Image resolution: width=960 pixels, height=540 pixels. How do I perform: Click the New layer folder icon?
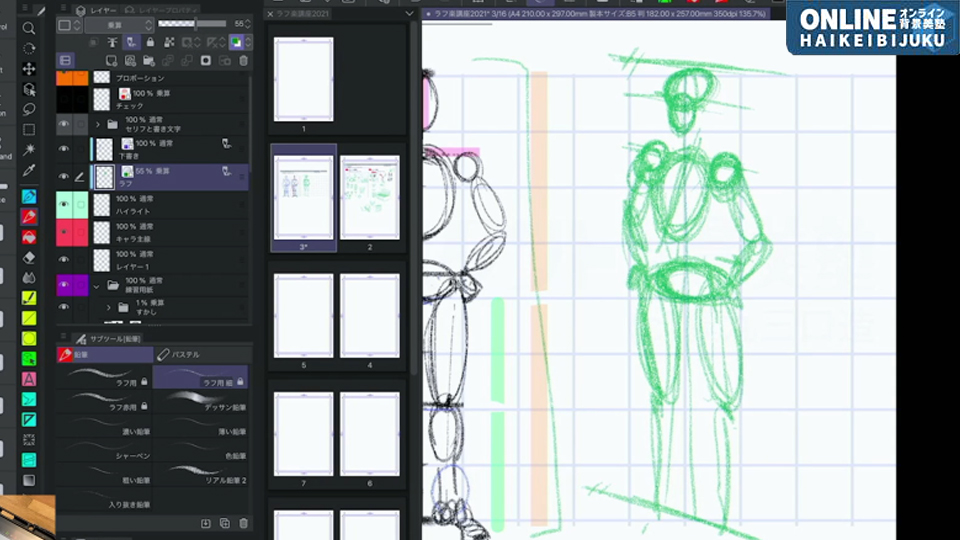(x=149, y=61)
